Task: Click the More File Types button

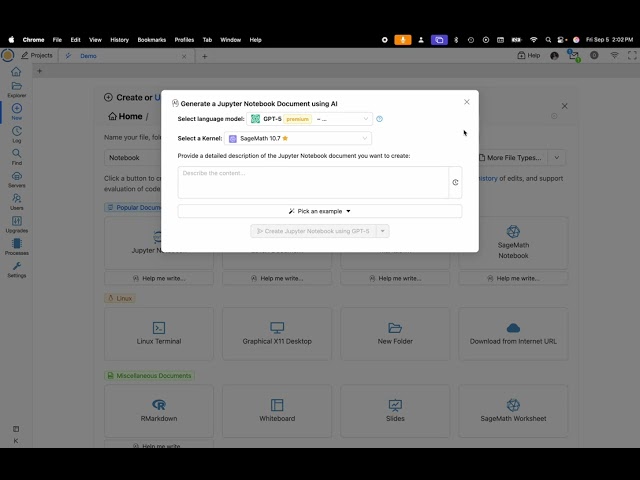Action: pos(513,158)
